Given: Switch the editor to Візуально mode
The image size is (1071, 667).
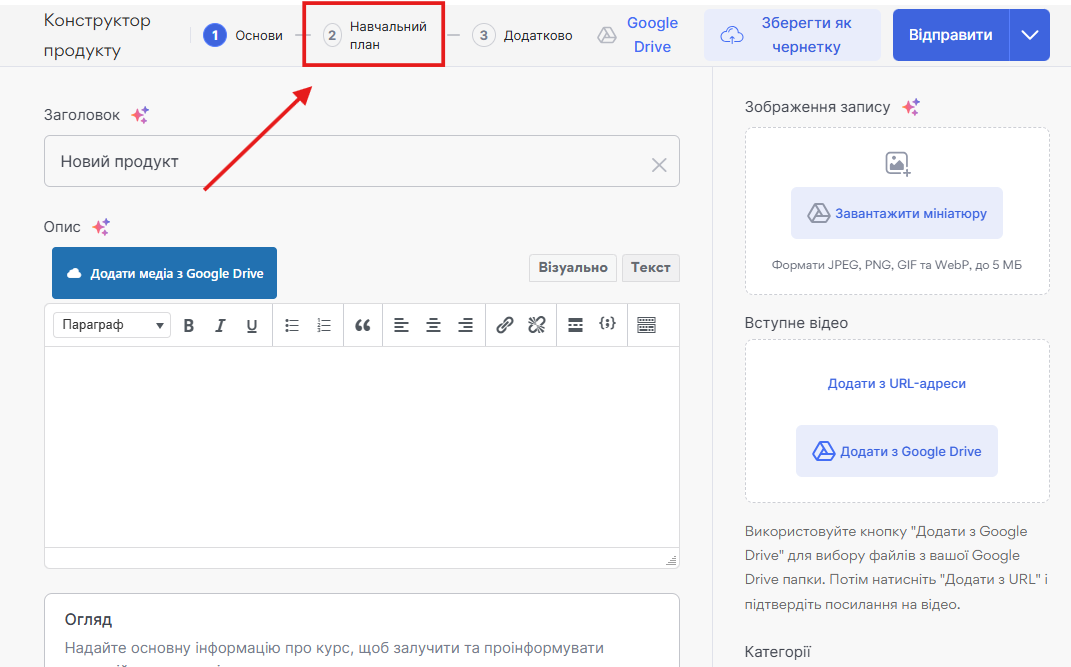Looking at the screenshot, I should (x=572, y=268).
